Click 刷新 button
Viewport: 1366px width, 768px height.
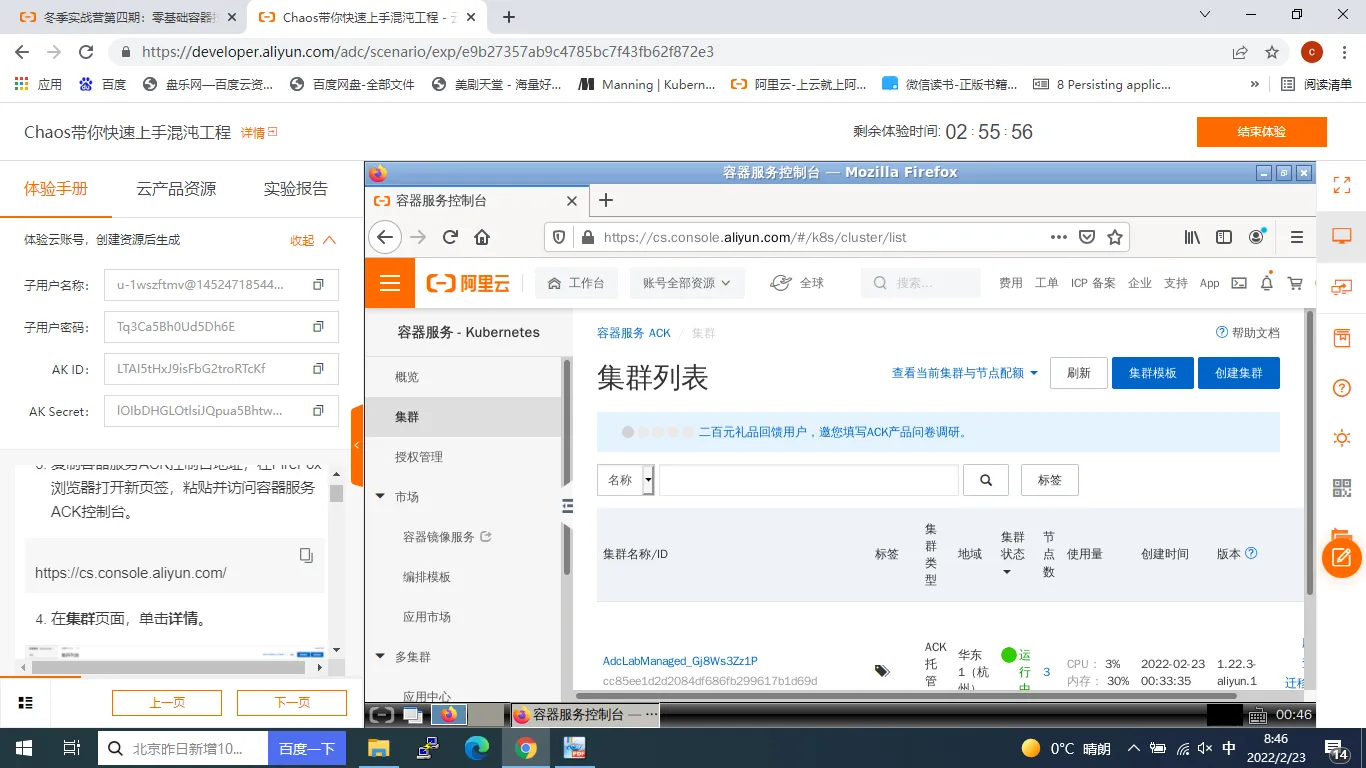[x=1079, y=373]
